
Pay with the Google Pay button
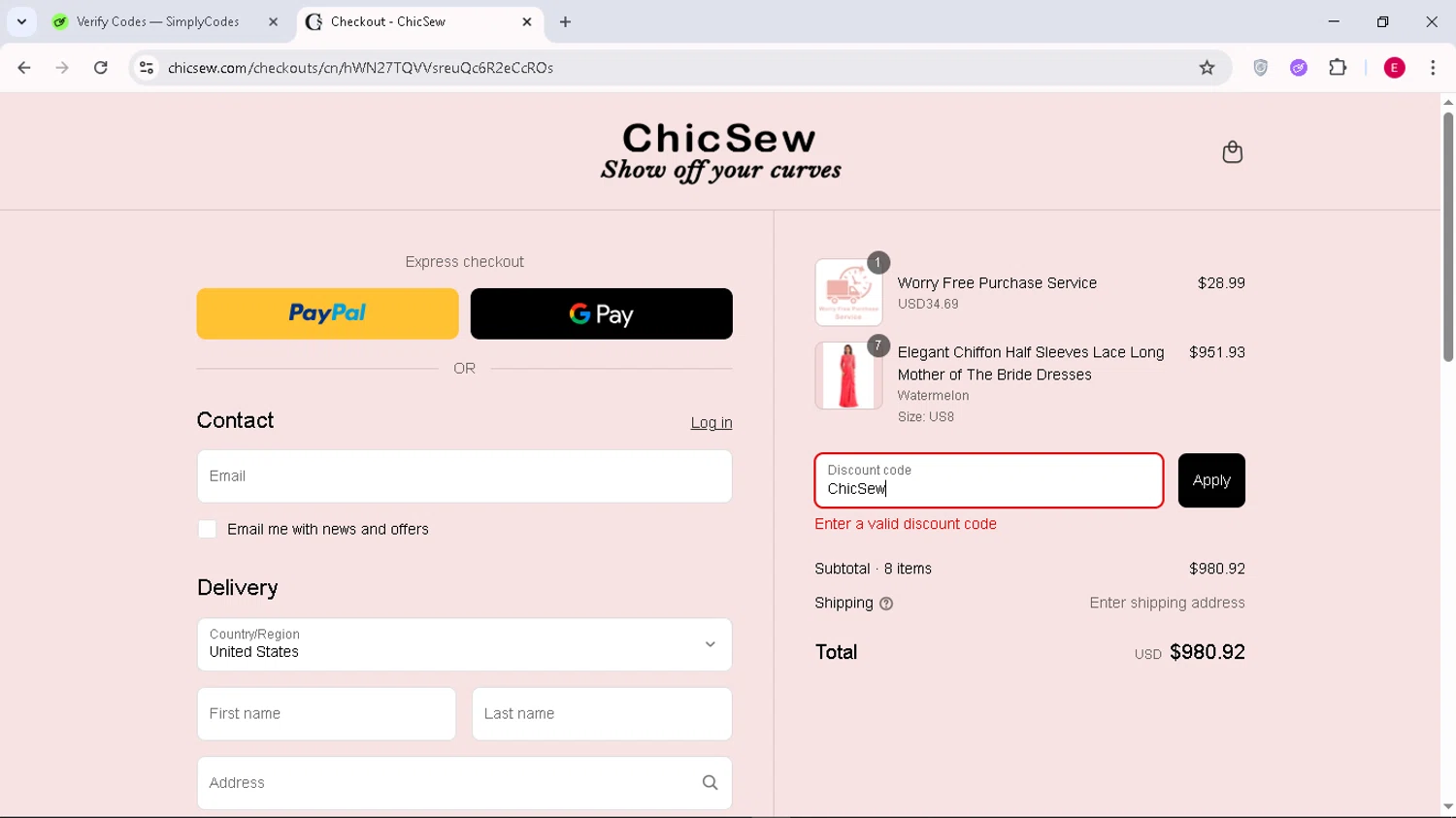tap(602, 313)
